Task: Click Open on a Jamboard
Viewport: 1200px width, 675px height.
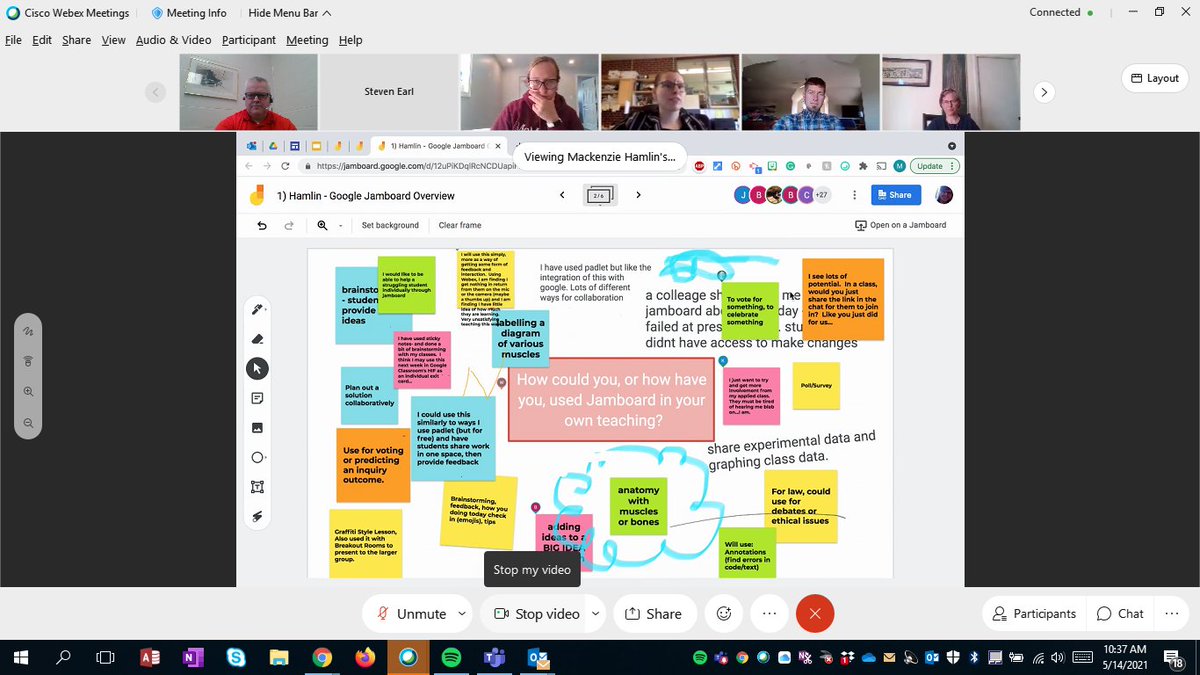Action: [901, 225]
